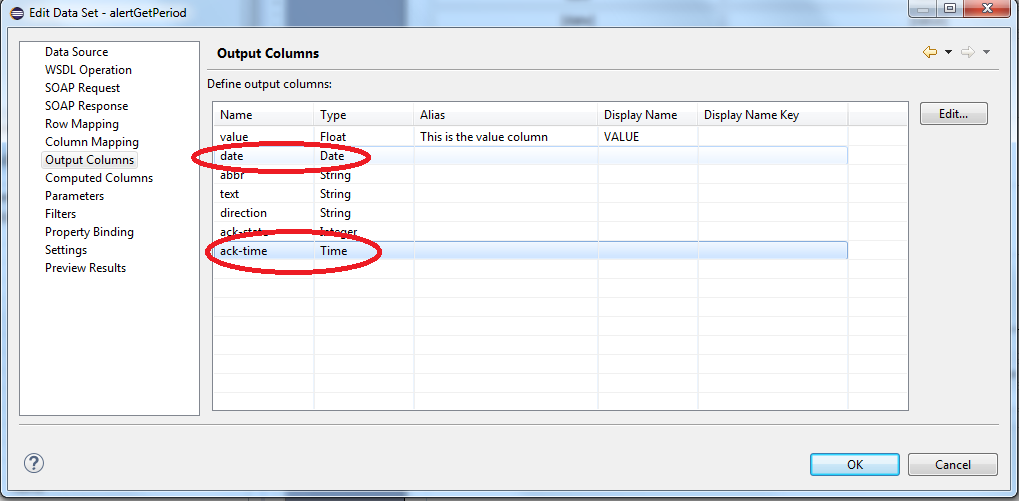Click the Eclipse icon in title bar
1019x501 pixels.
click(x=16, y=12)
